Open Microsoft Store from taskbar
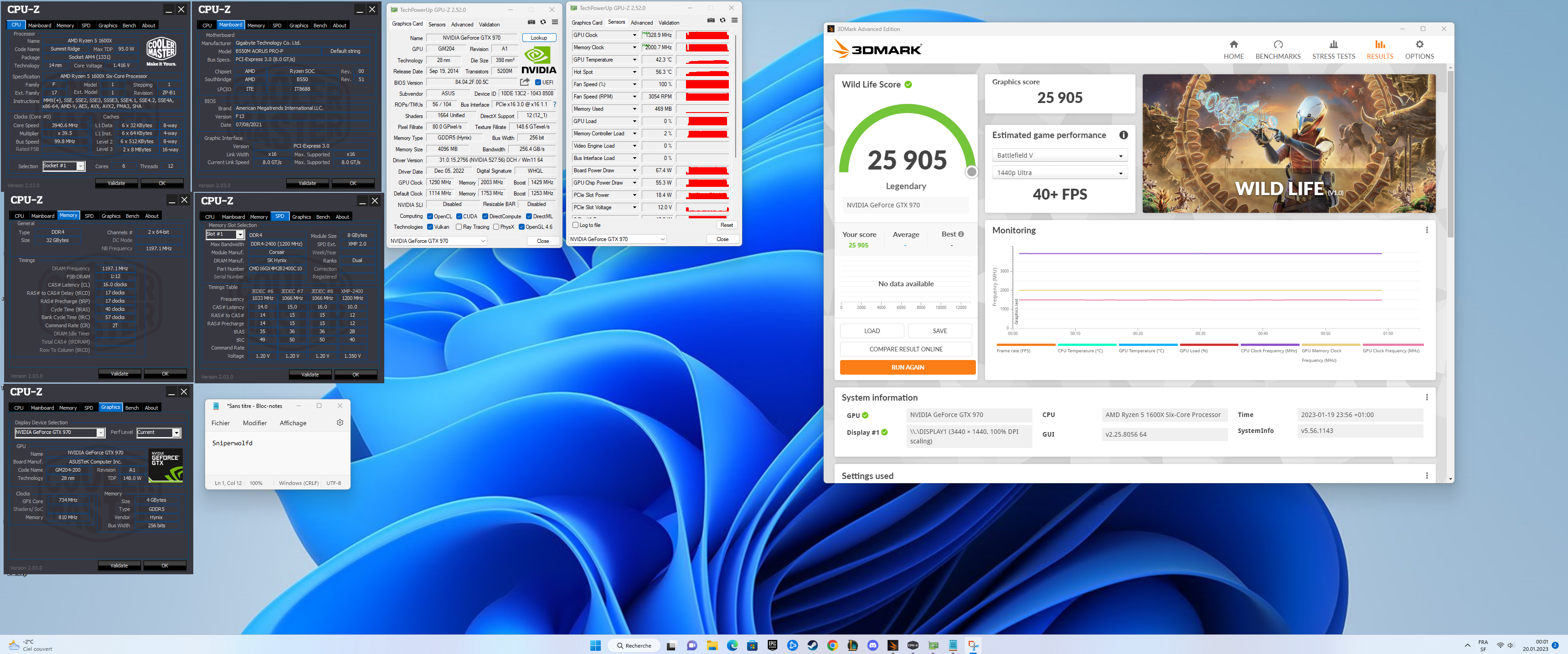 [x=752, y=645]
